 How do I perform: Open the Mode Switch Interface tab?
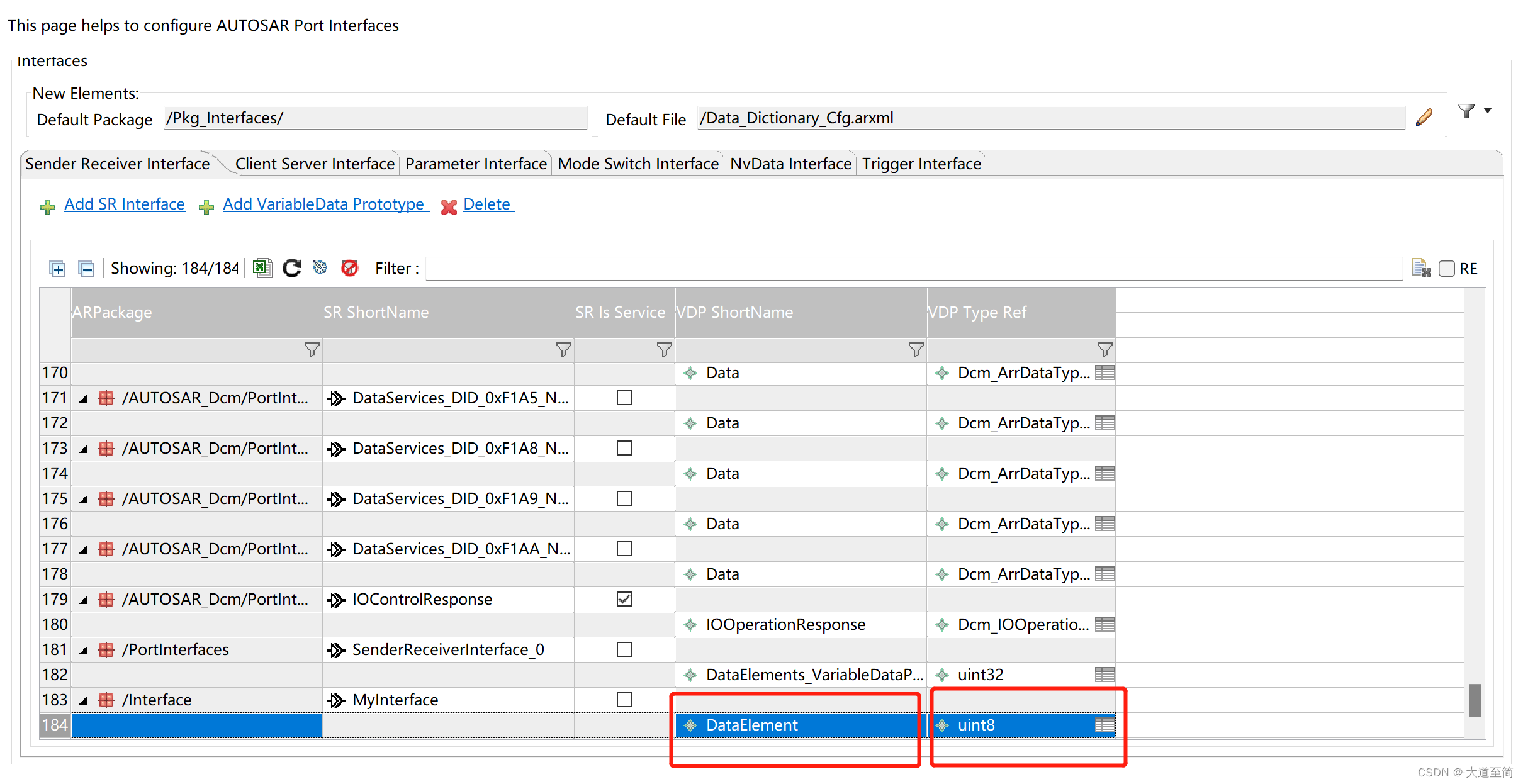[x=638, y=164]
